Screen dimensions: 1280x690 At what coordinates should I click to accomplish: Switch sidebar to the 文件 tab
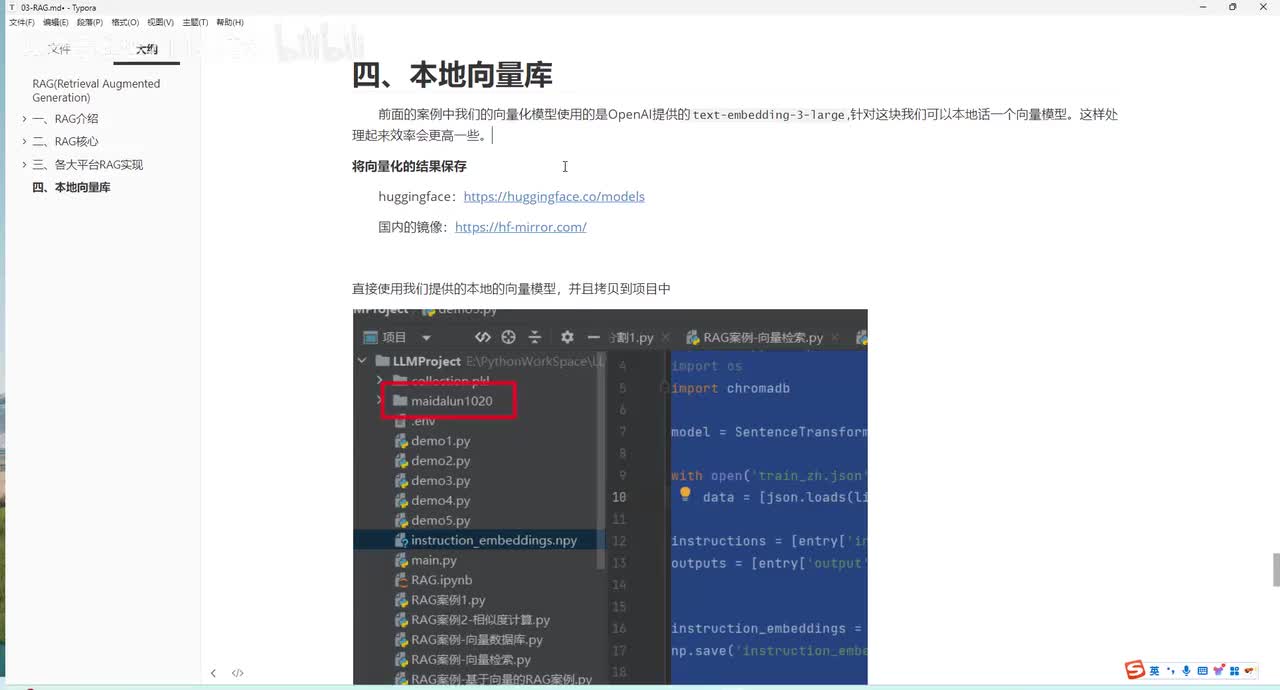[x=59, y=49]
